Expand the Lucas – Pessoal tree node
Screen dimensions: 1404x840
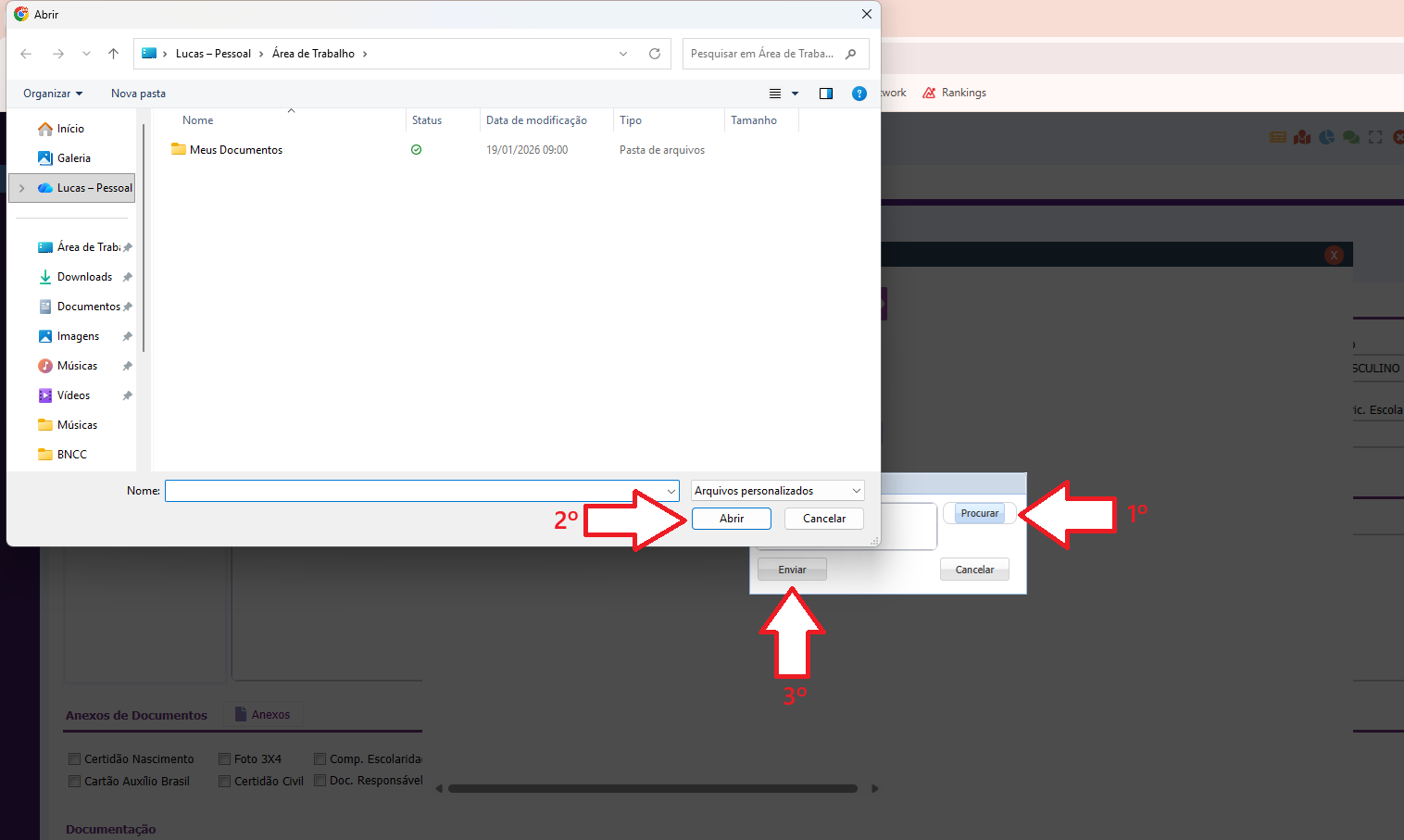(22, 188)
